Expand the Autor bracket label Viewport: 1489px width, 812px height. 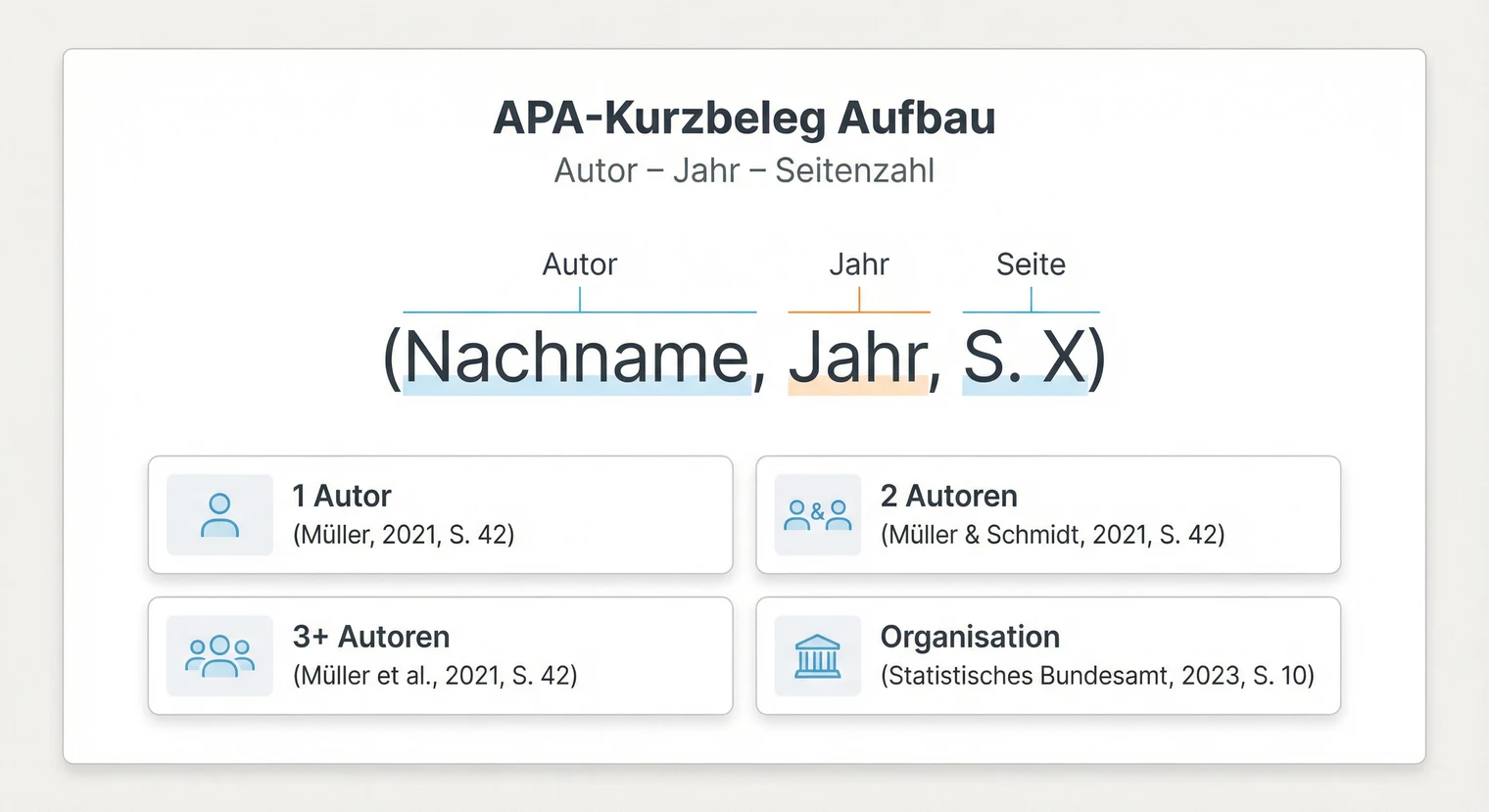[580, 263]
